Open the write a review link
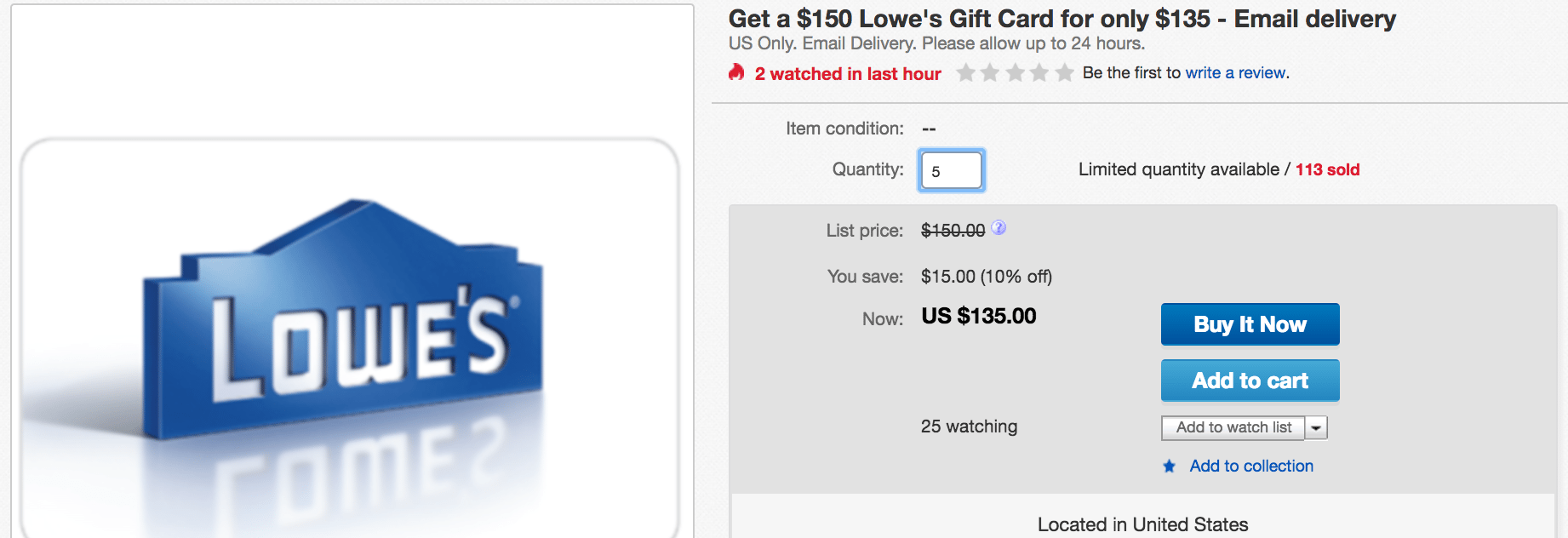This screenshot has height=538, width=1568. [x=1236, y=73]
